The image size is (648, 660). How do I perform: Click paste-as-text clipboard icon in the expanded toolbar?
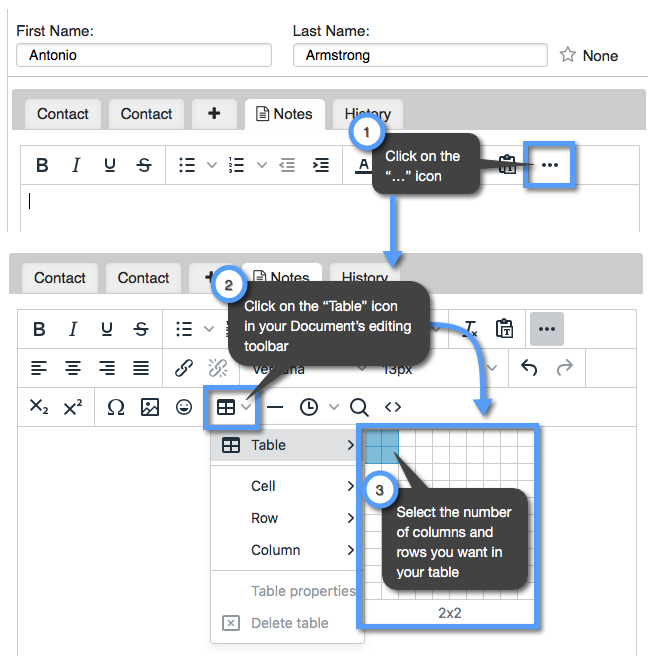(504, 329)
